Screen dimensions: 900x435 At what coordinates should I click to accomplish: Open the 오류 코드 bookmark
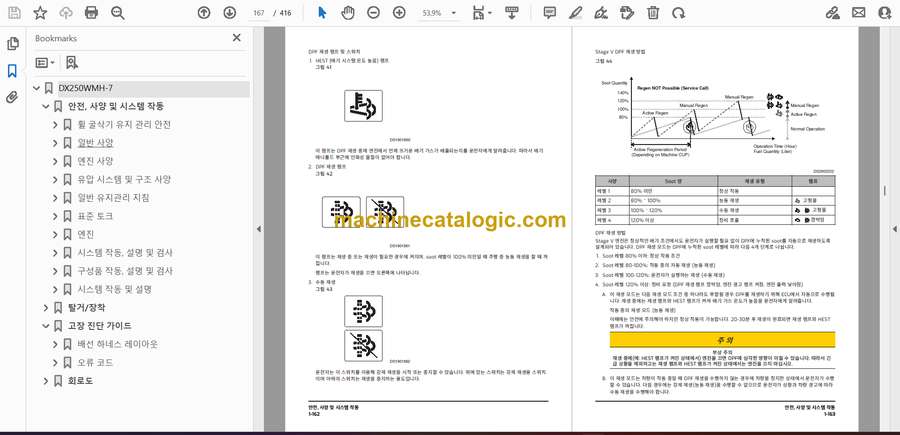coord(95,363)
